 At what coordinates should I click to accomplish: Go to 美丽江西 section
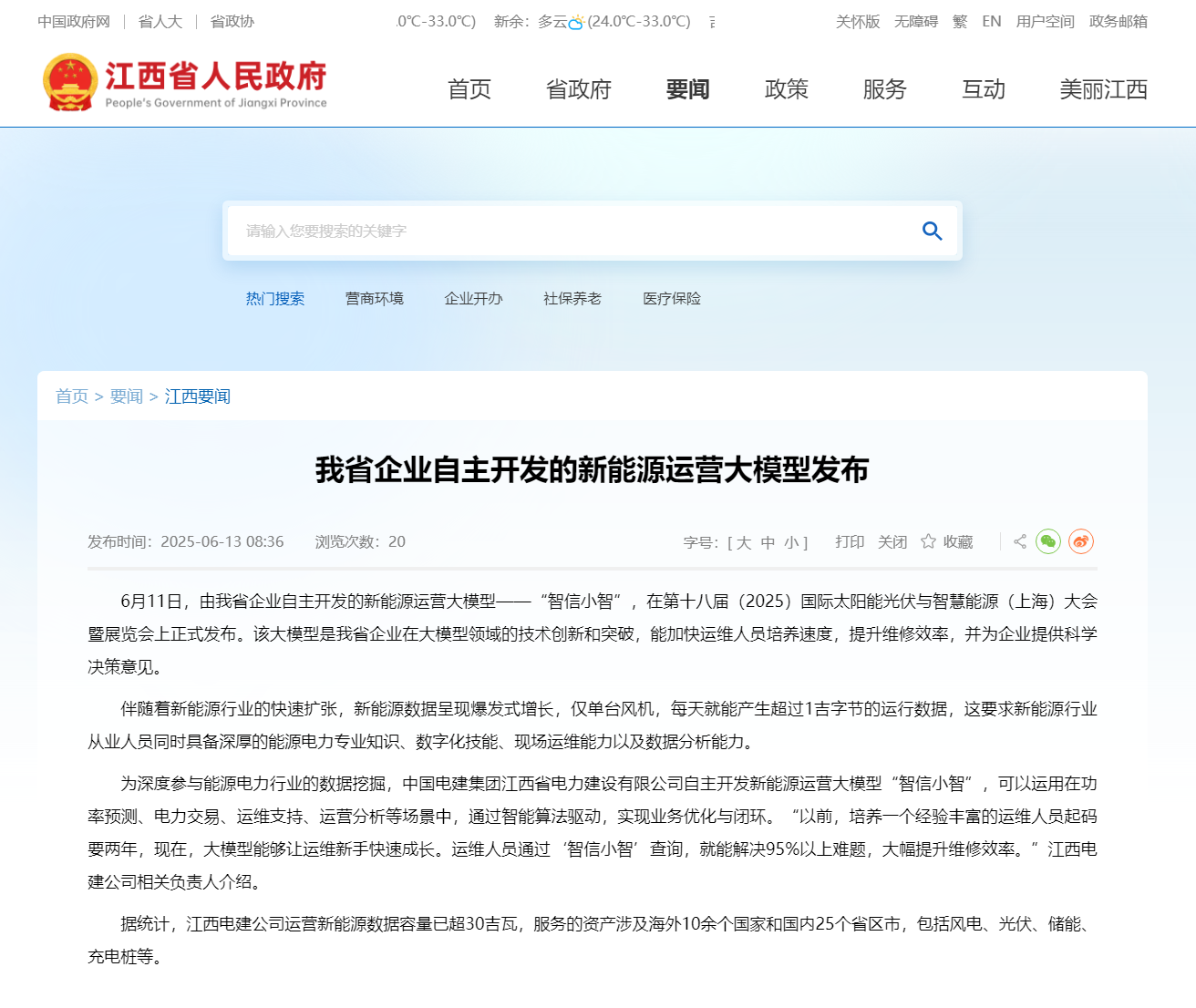(1103, 89)
